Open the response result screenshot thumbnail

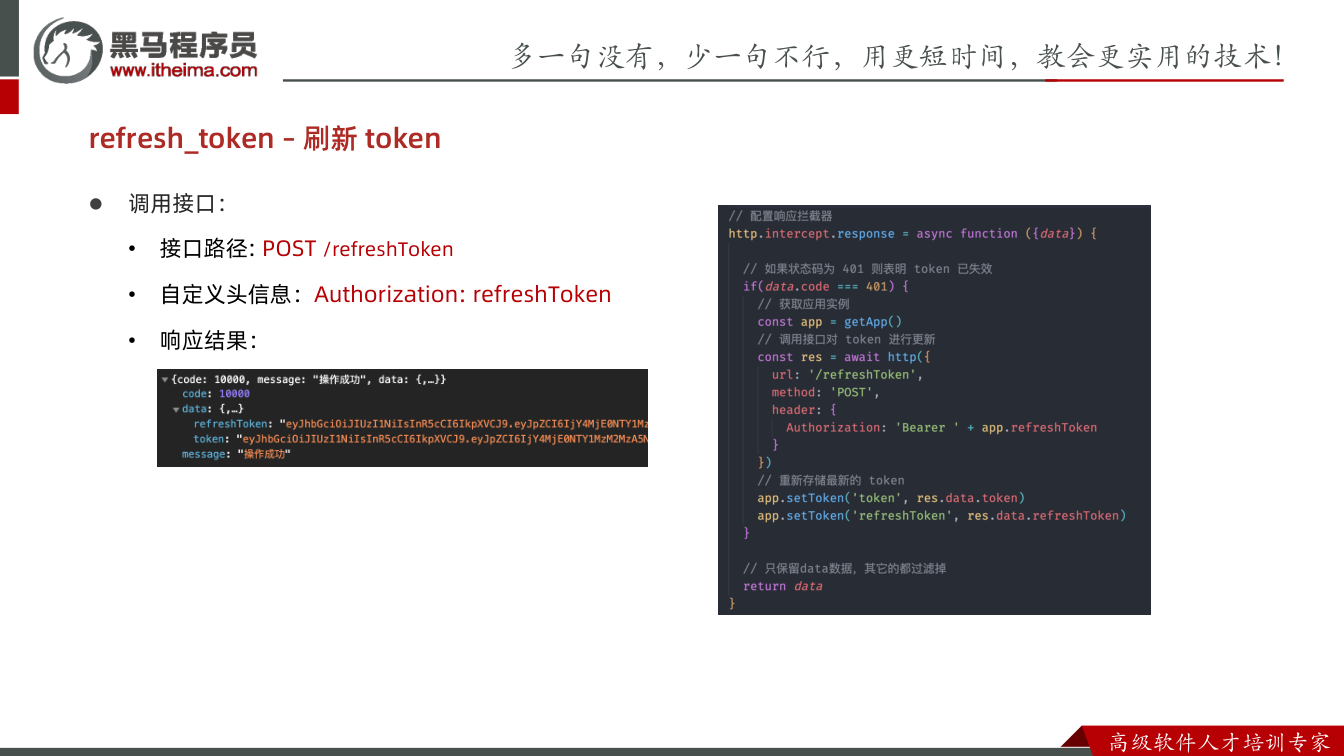click(x=402, y=418)
